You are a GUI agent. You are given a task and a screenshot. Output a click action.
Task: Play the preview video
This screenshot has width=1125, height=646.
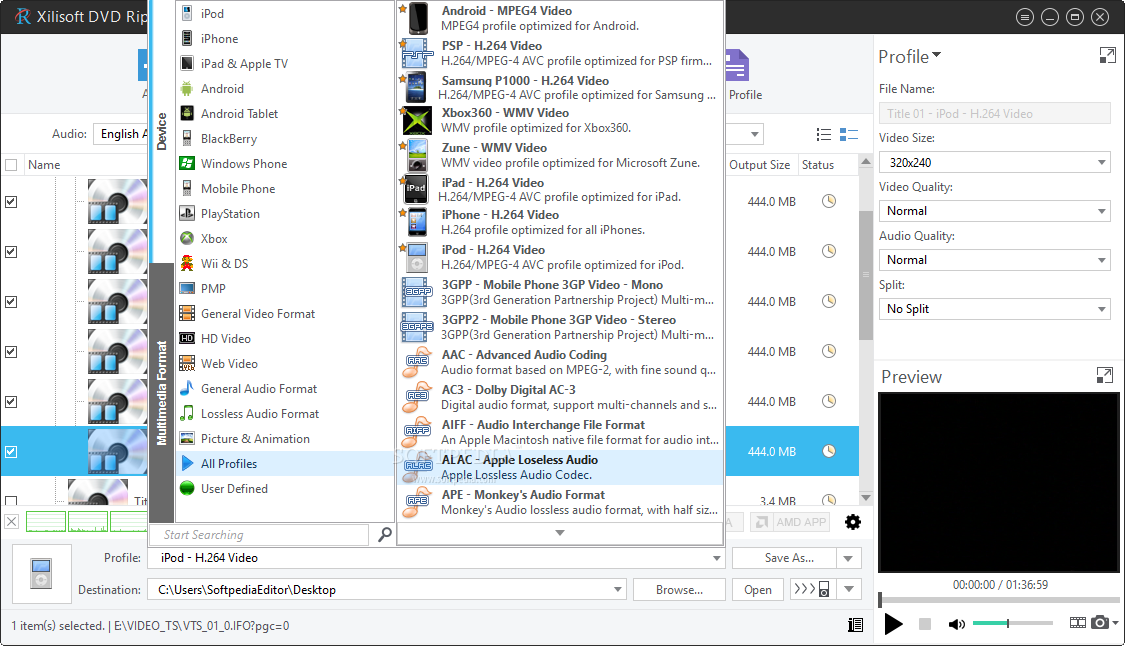pyautogui.click(x=893, y=624)
